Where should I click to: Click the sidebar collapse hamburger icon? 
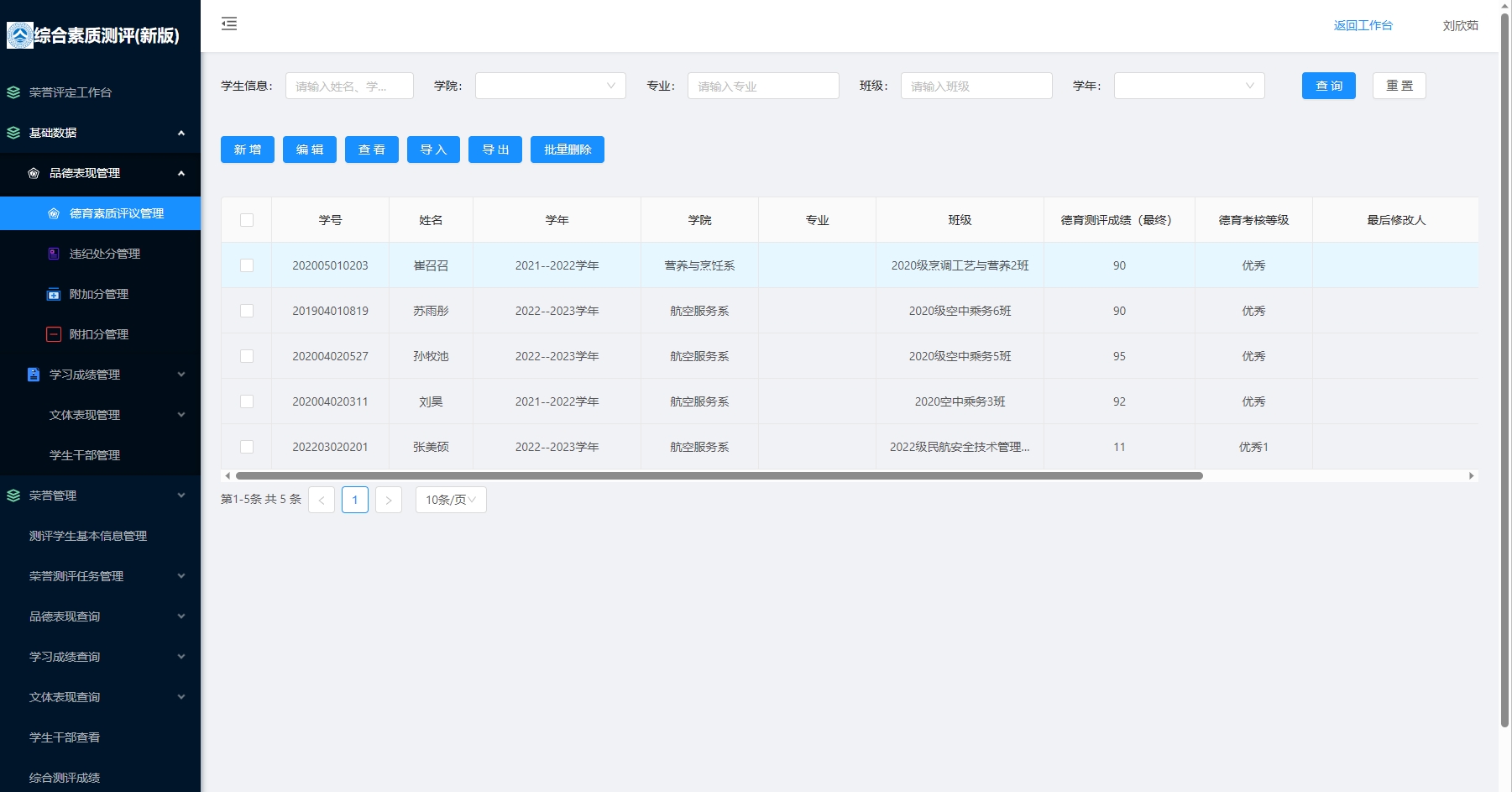pyautogui.click(x=229, y=24)
